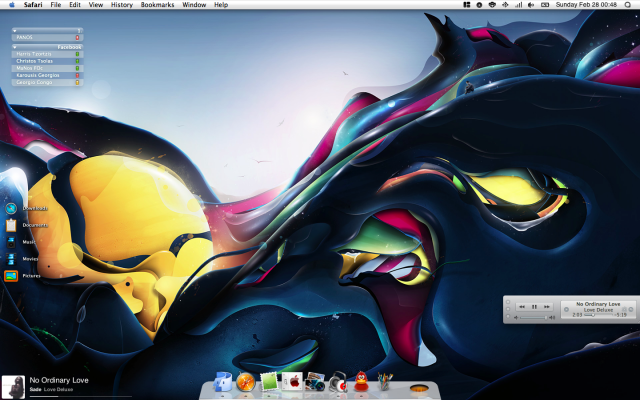Viewport: 640px width, 400px height.
Task: Open the Help menu
Action: point(221,5)
